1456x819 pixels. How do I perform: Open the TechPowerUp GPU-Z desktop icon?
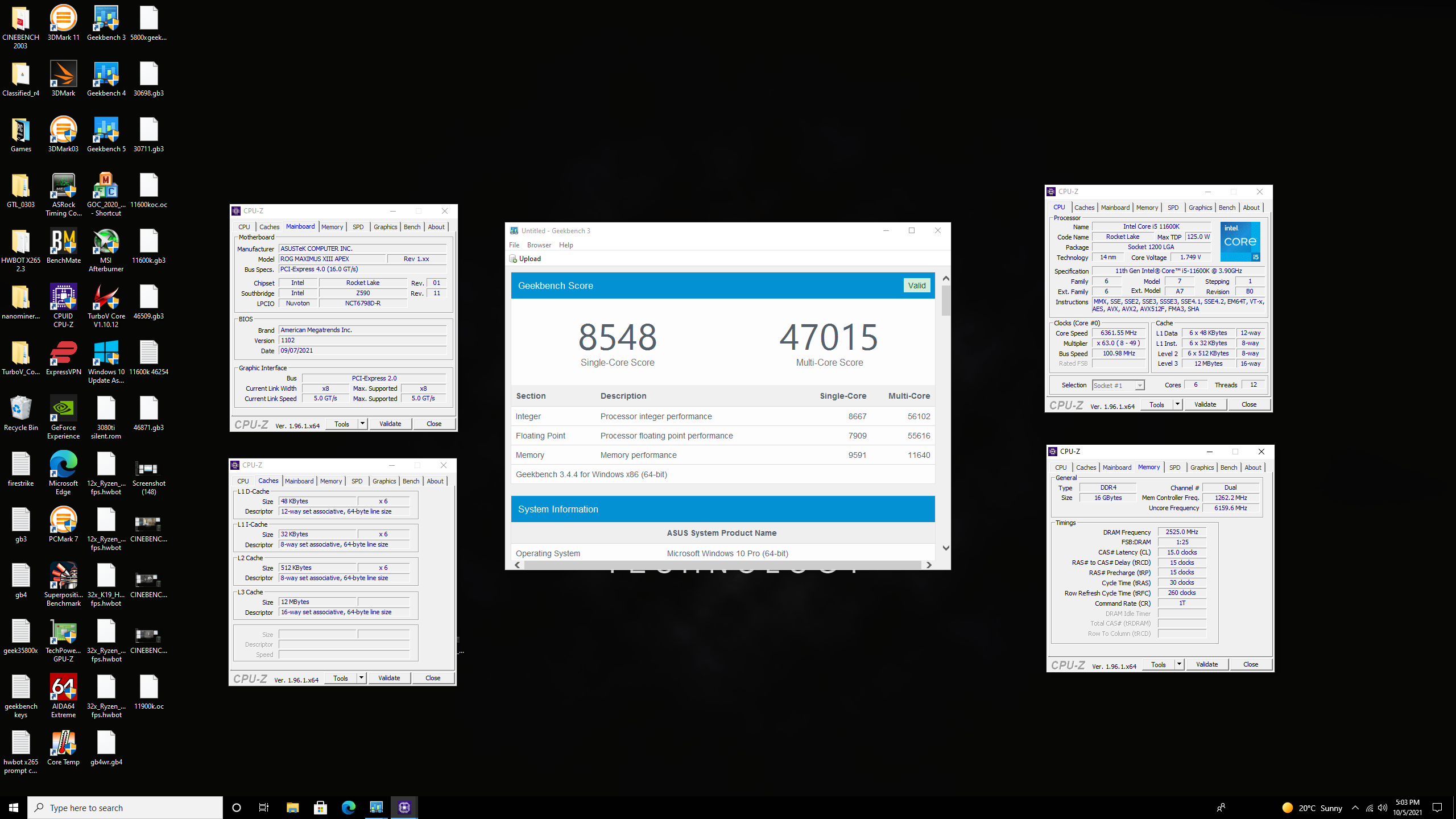click(63, 640)
